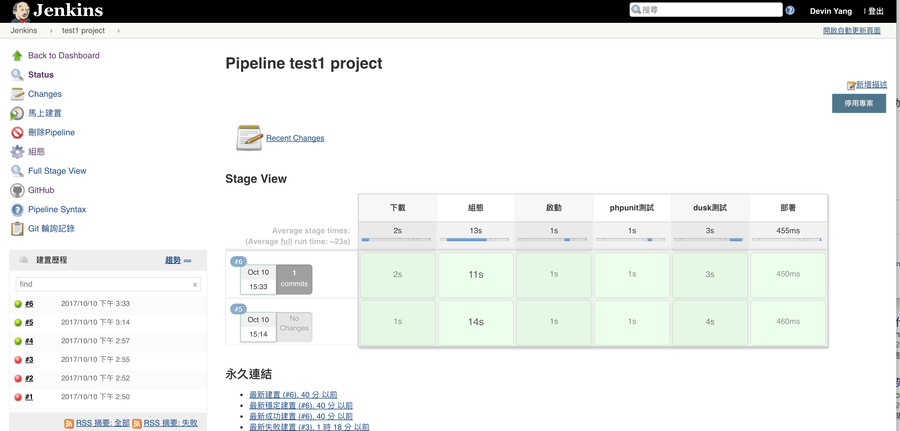Open the test1 project breadcrumb dropdown arrow
The image size is (900, 431).
pos(118,31)
